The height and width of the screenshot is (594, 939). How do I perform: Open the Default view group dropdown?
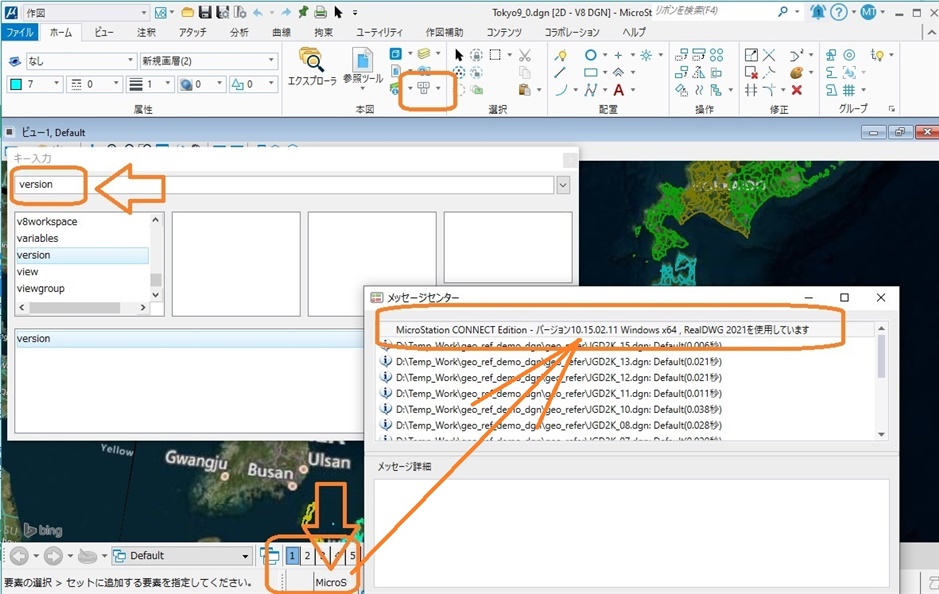182,556
